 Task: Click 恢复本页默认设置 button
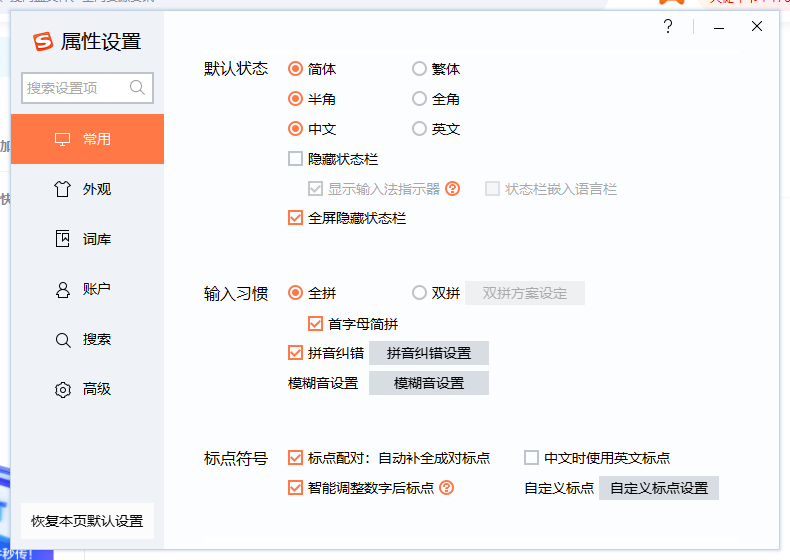click(x=87, y=521)
